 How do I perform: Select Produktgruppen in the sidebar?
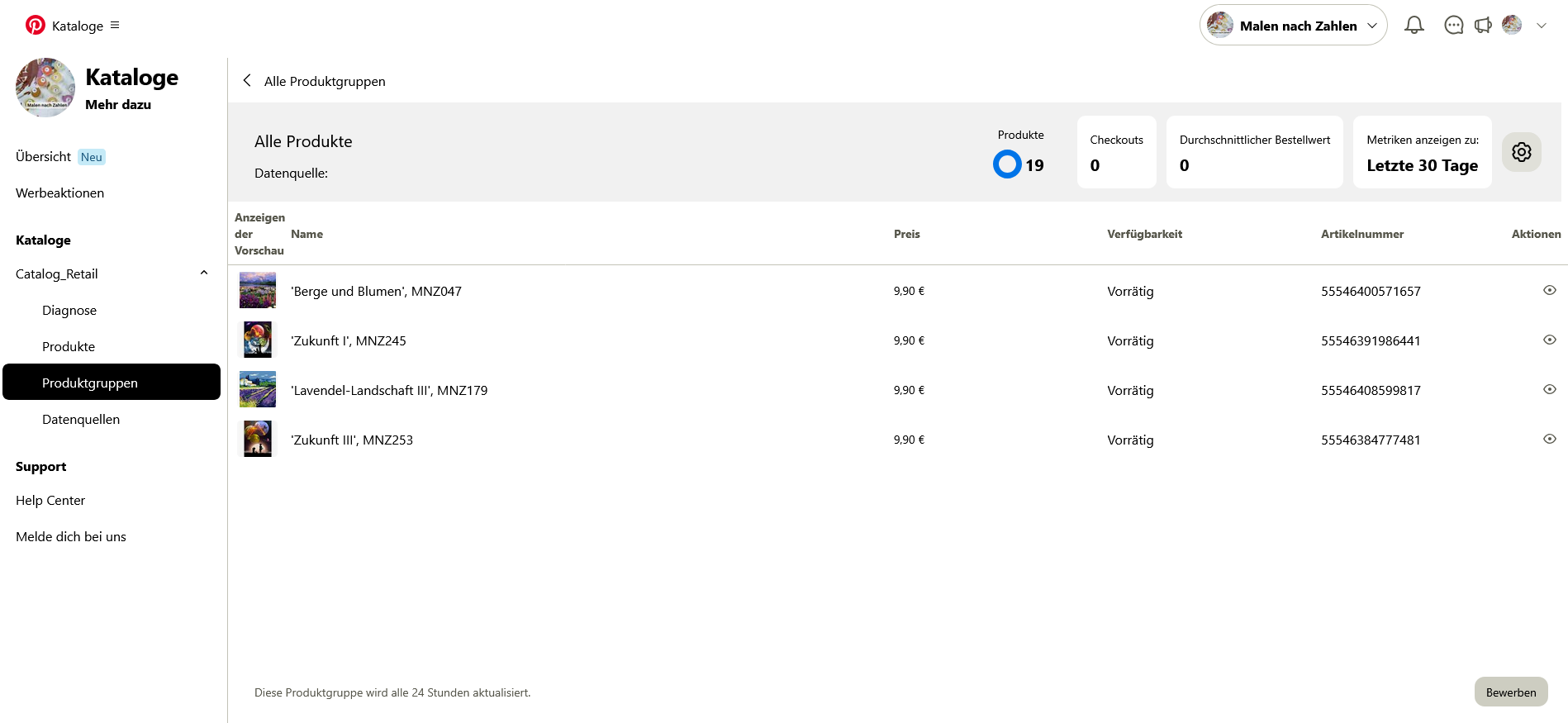112,382
